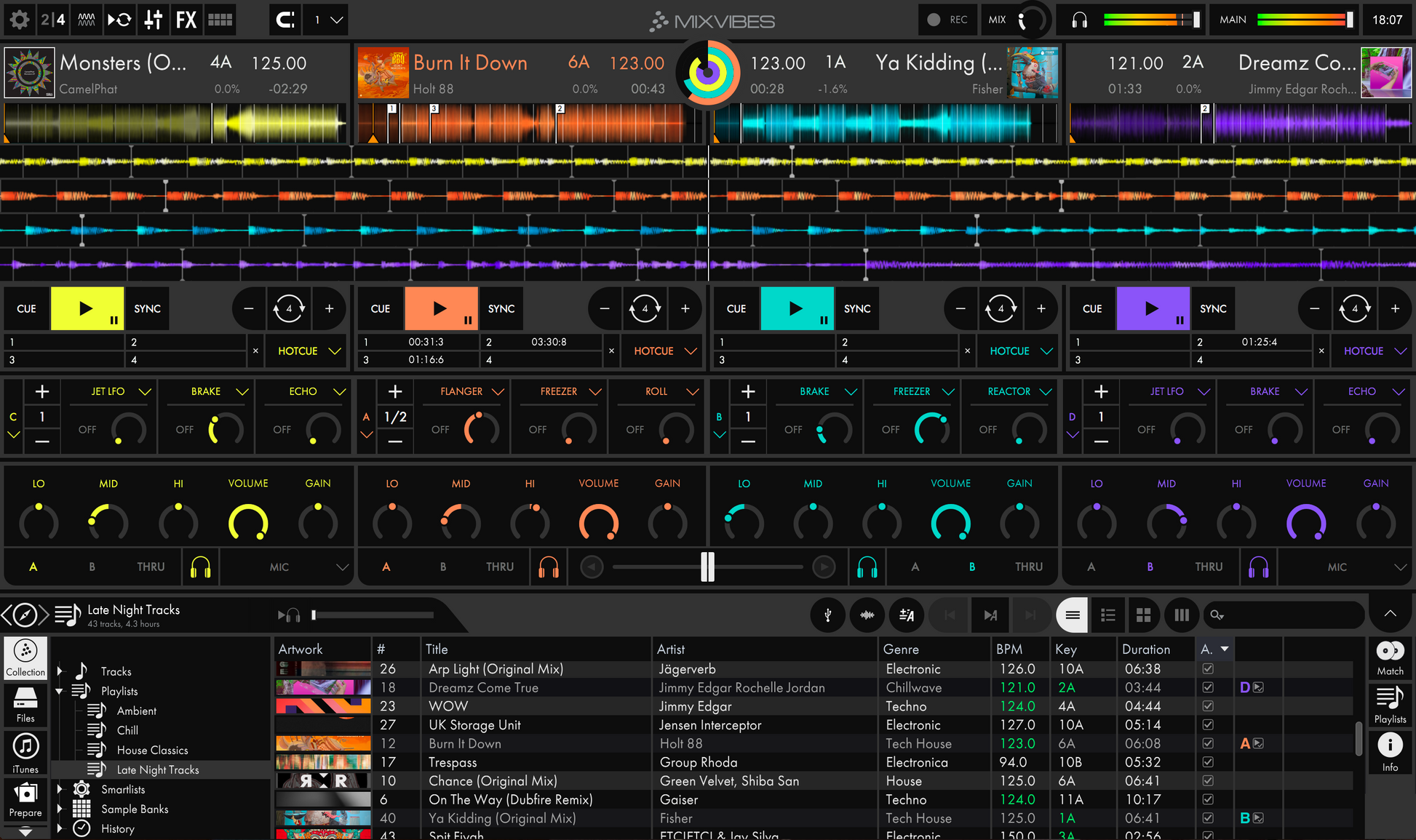Click the waveform view icon in the top toolbar
Viewport: 1416px width, 840px height.
[x=86, y=20]
